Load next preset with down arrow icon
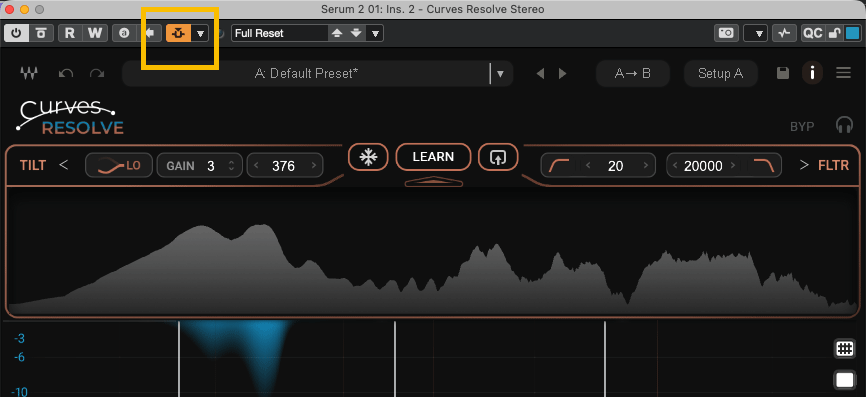This screenshot has height=397, width=866. pos(356,34)
